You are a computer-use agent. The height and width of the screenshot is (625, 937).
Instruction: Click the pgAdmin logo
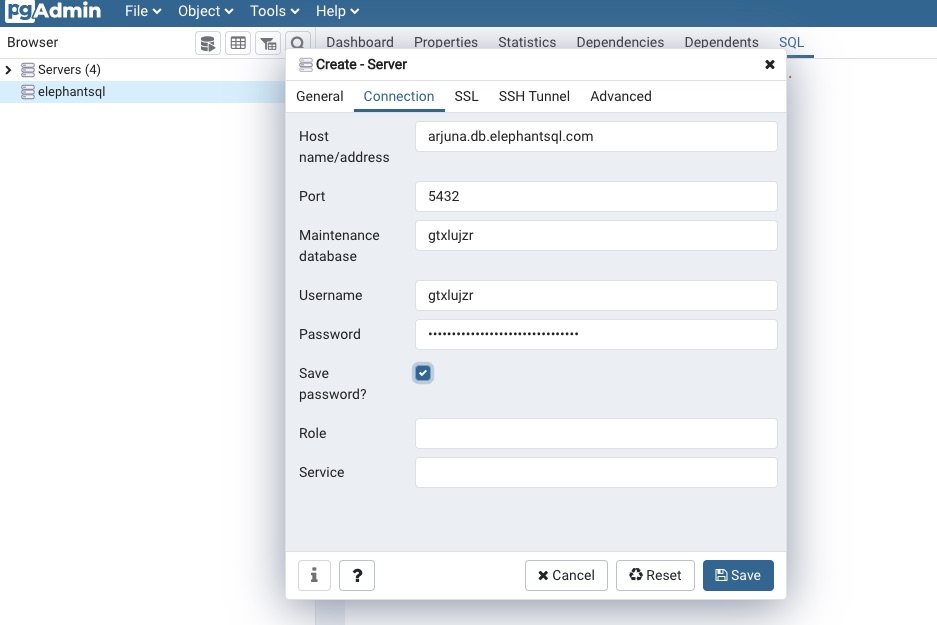coord(54,12)
